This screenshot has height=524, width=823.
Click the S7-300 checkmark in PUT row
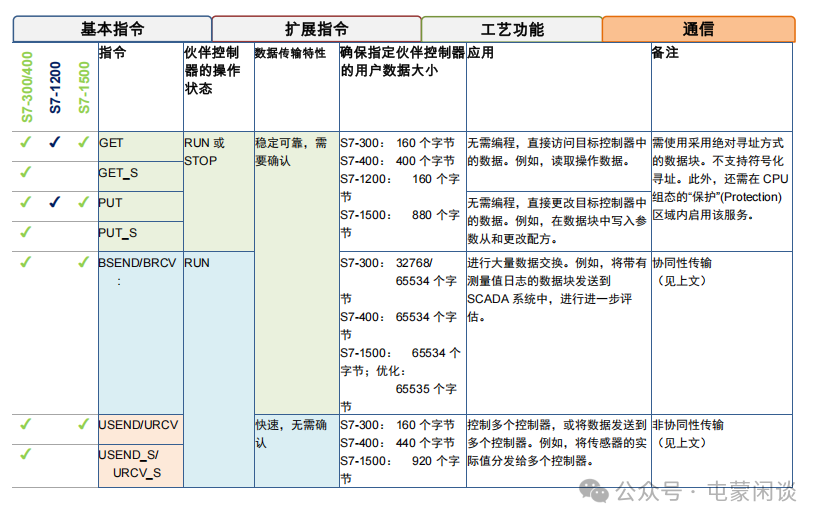26,202
